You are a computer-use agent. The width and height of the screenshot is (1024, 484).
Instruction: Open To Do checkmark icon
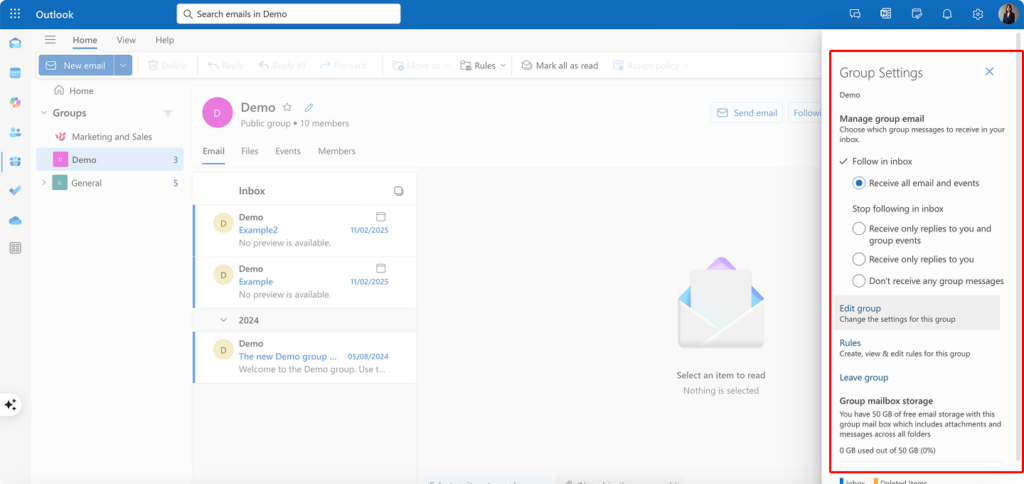15,191
